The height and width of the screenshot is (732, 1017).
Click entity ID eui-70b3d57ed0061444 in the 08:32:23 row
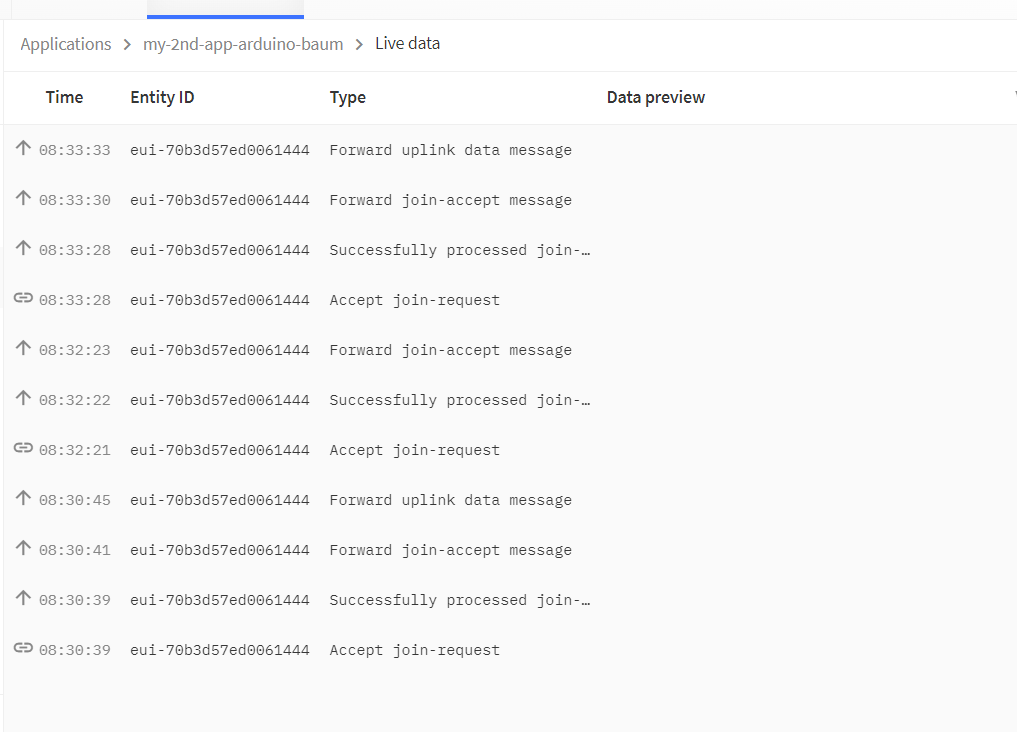(220, 350)
